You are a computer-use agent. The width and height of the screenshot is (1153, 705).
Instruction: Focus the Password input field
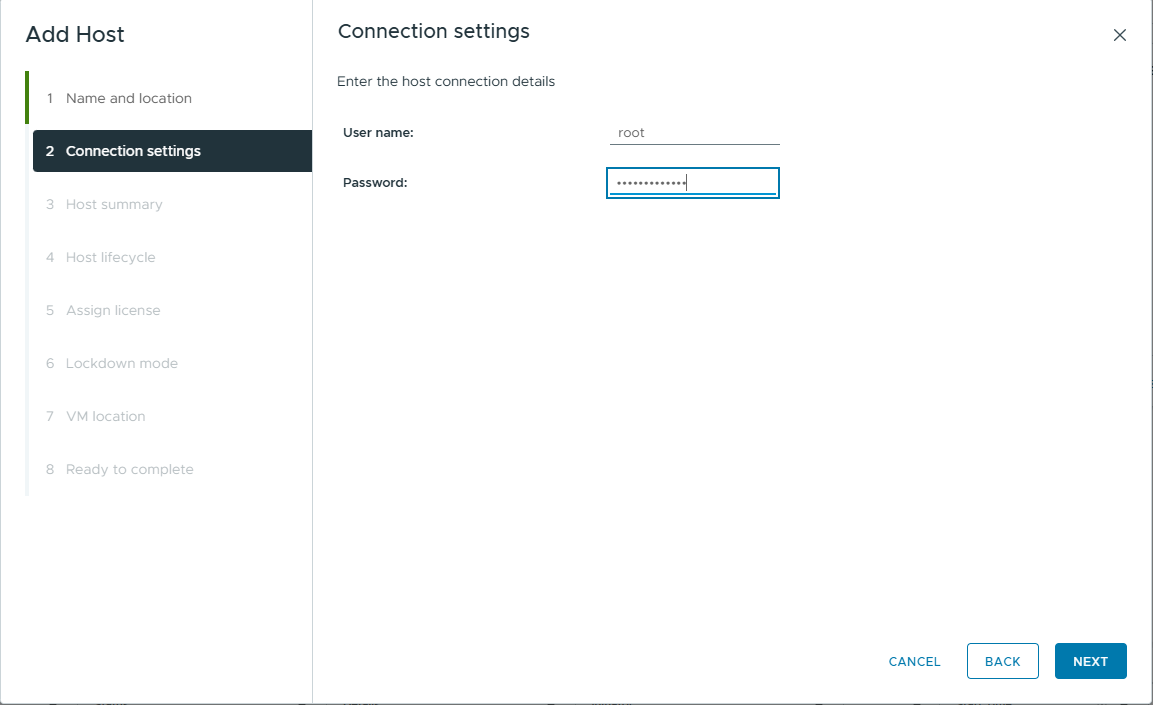(x=692, y=183)
